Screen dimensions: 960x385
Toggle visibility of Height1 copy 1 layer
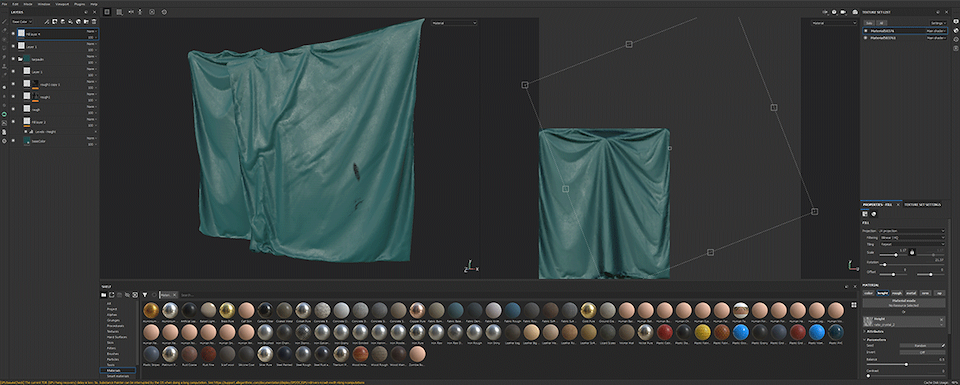[13, 84]
